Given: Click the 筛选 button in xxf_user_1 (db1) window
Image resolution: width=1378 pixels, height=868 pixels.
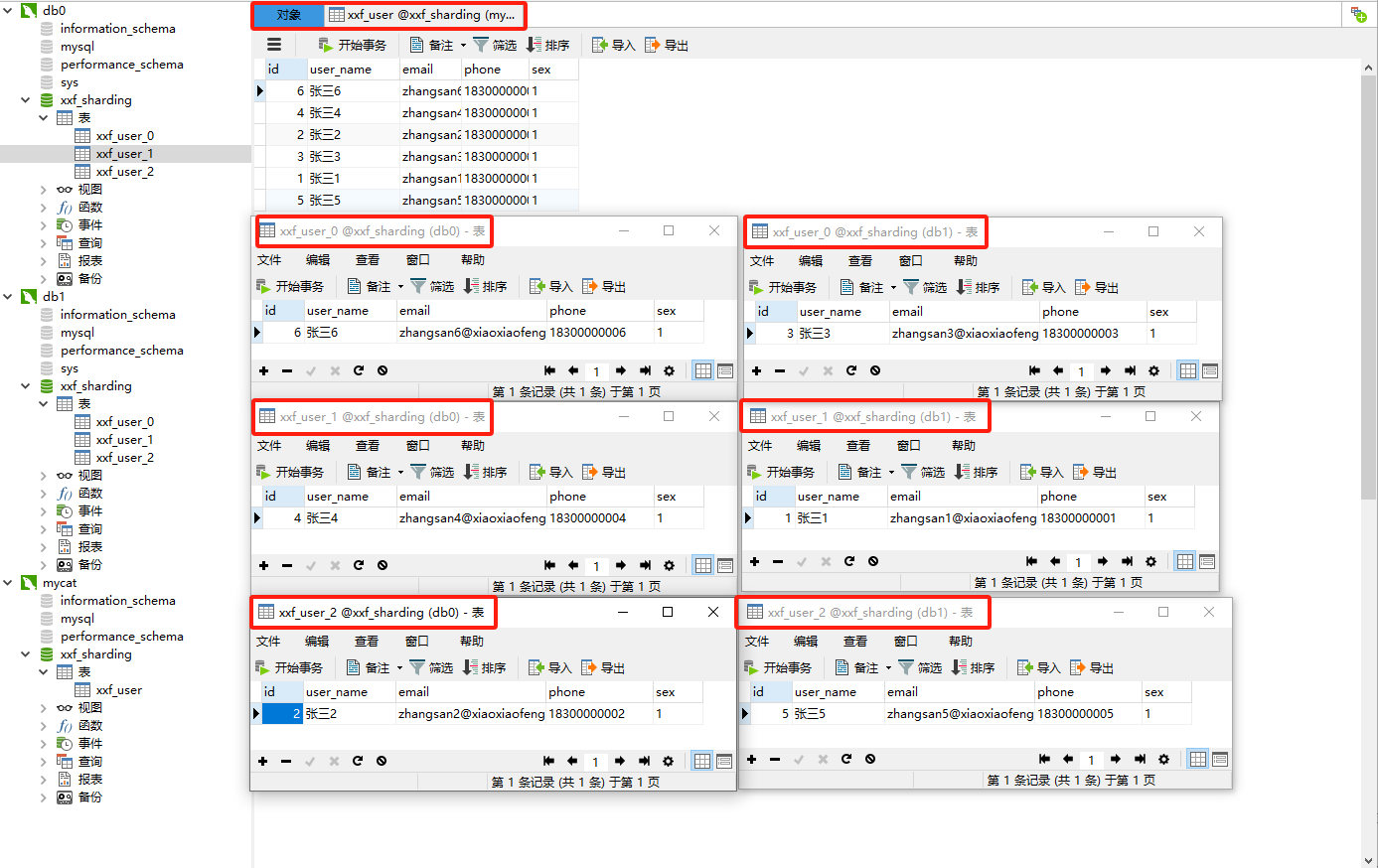Looking at the screenshot, I should click(926, 471).
